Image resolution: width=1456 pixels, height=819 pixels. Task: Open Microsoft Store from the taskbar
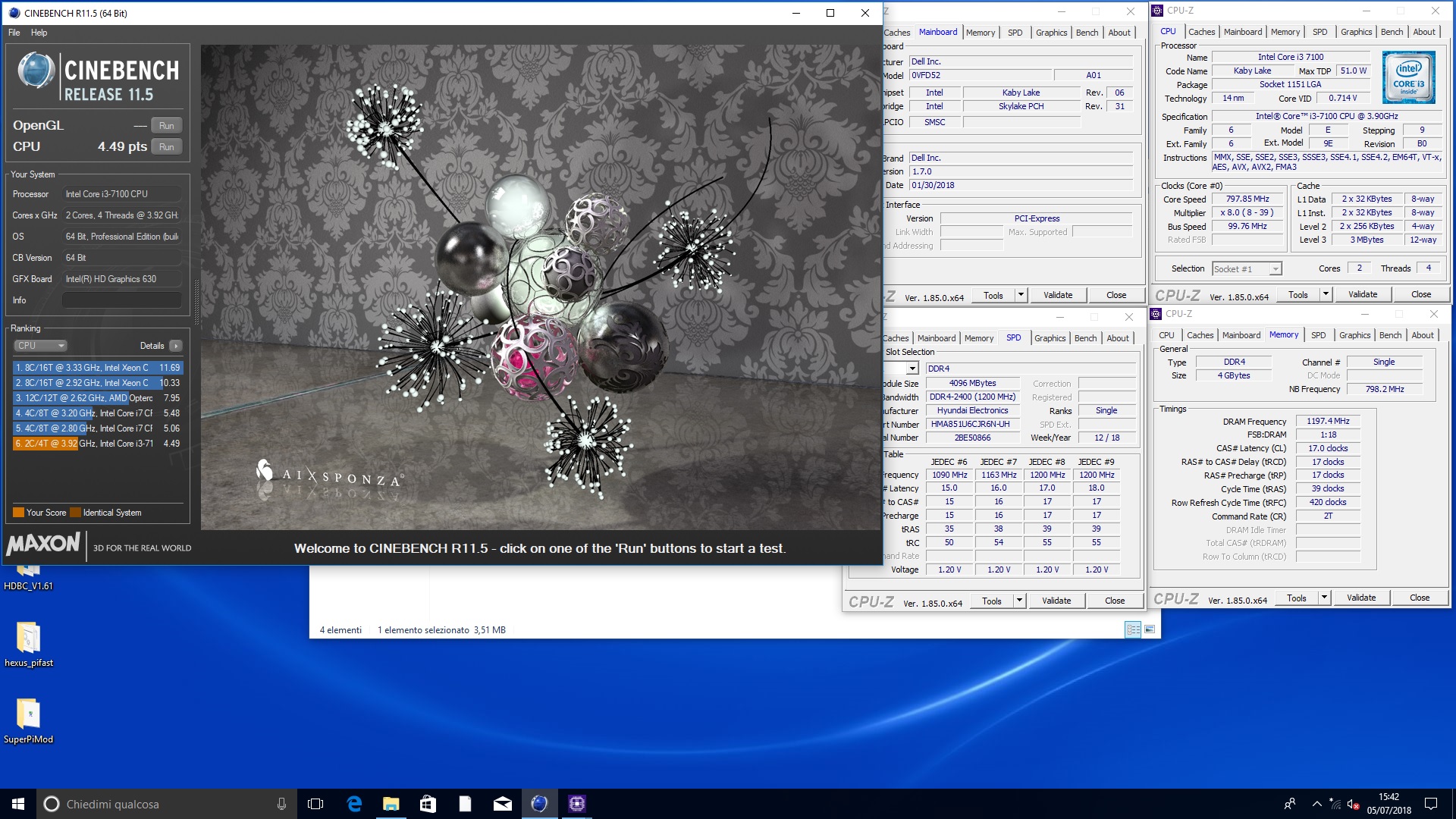tap(428, 804)
